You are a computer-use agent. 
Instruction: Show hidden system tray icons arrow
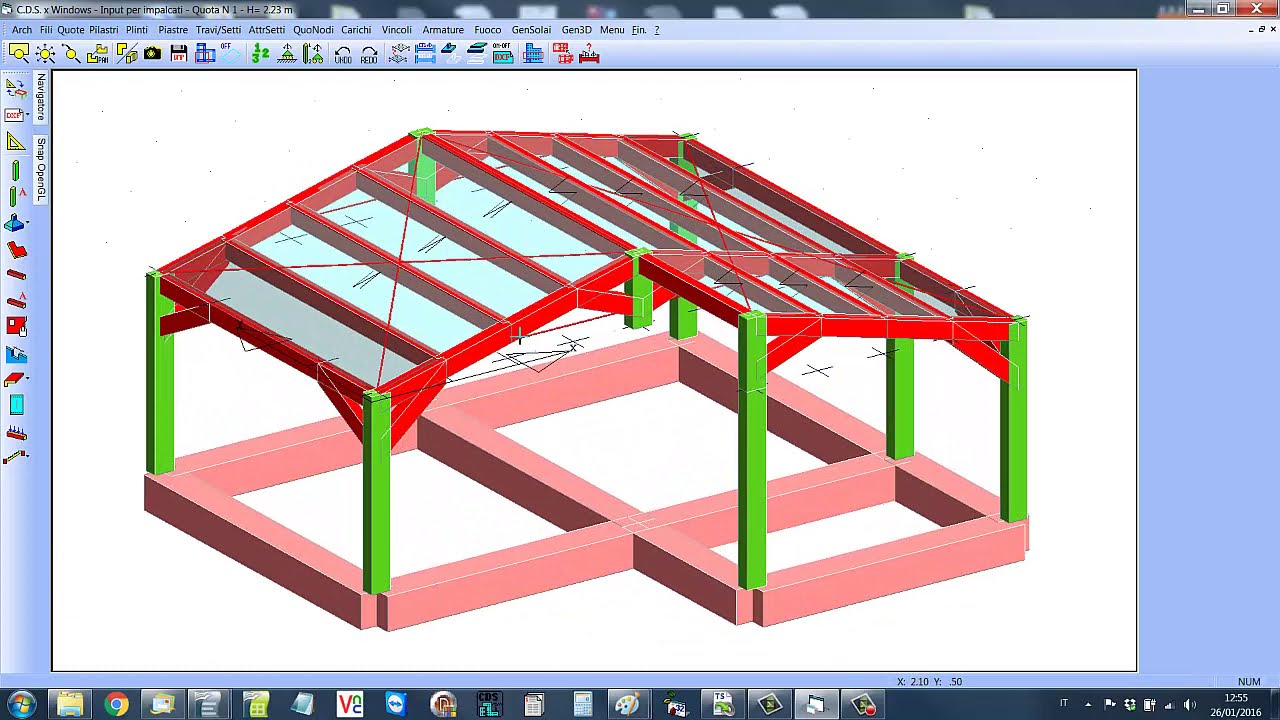click(x=1088, y=705)
